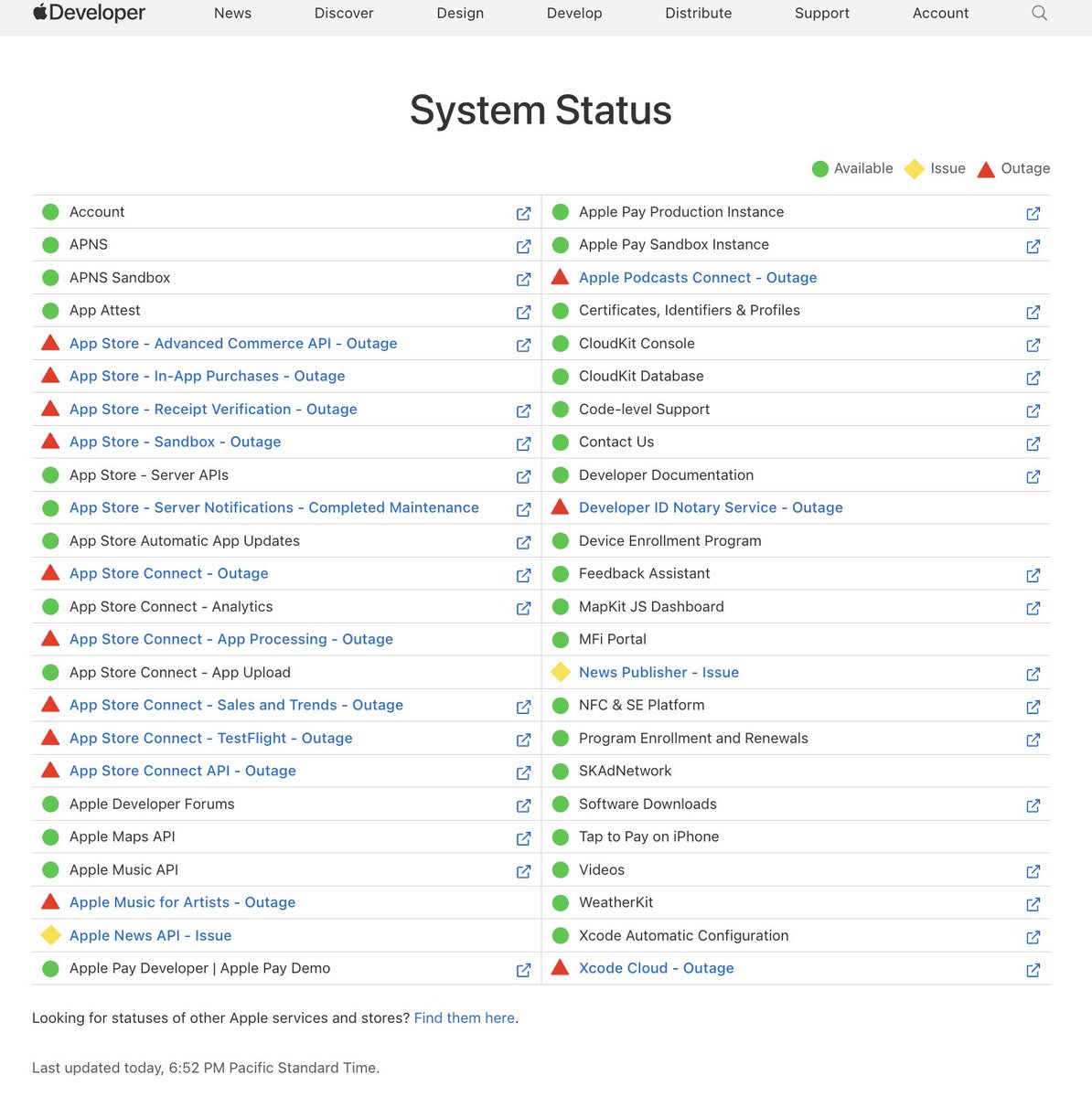Click external link icon for Advanced Commerce API

523,345
